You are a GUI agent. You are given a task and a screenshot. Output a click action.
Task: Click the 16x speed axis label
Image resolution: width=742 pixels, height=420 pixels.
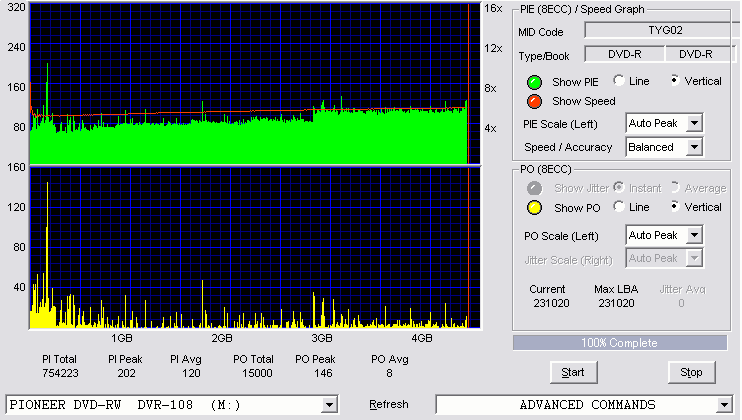[x=493, y=8]
